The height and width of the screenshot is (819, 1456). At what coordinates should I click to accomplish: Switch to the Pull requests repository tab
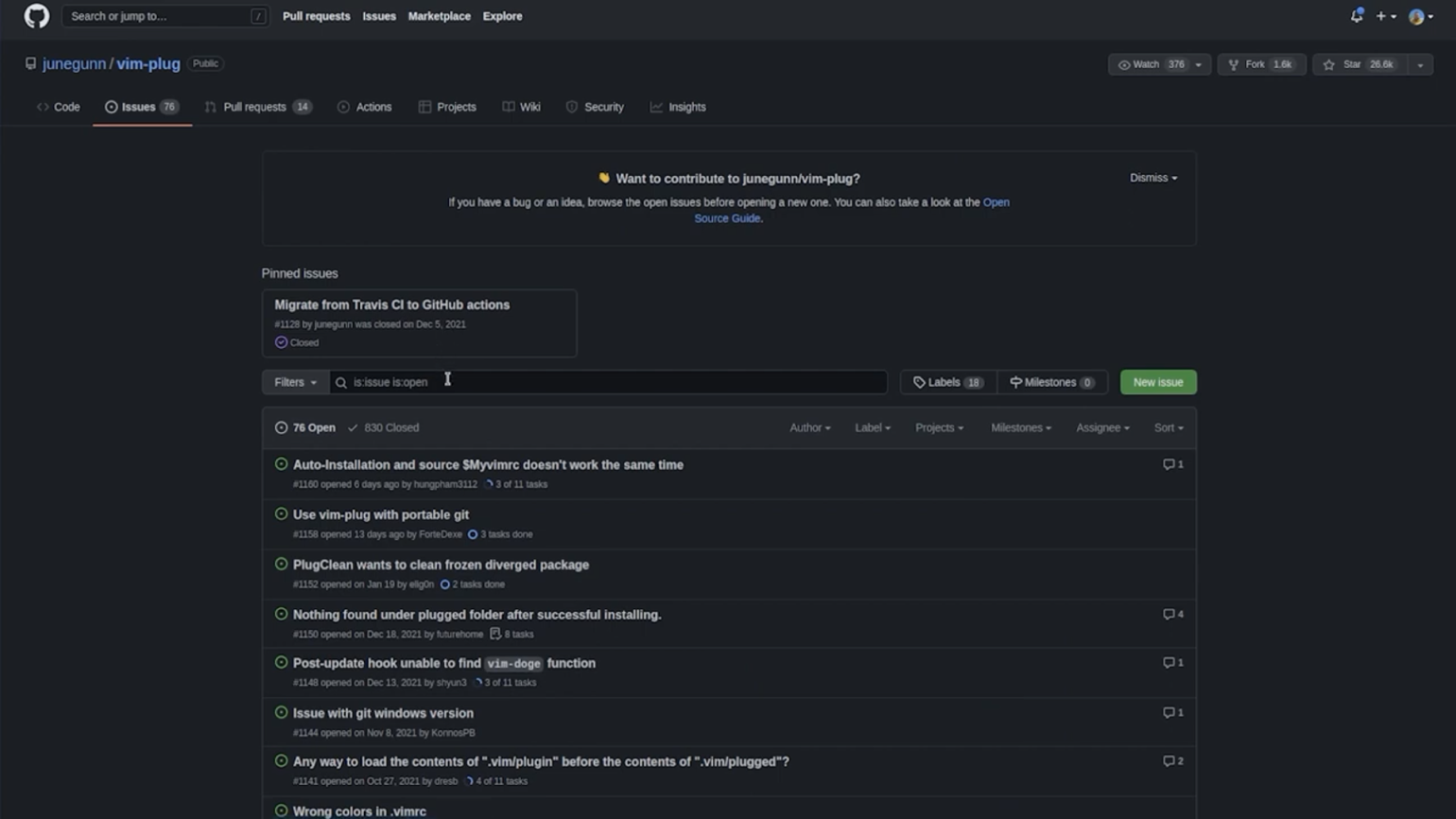(x=258, y=107)
